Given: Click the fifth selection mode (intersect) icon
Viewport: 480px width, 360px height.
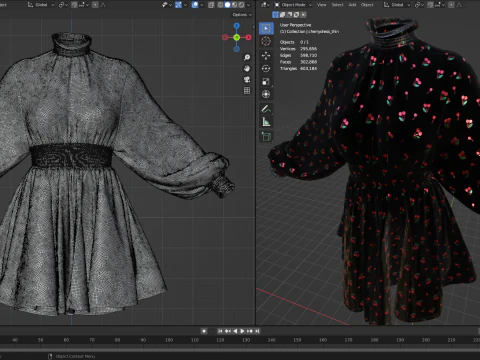Looking at the screenshot, I should pos(303,15).
